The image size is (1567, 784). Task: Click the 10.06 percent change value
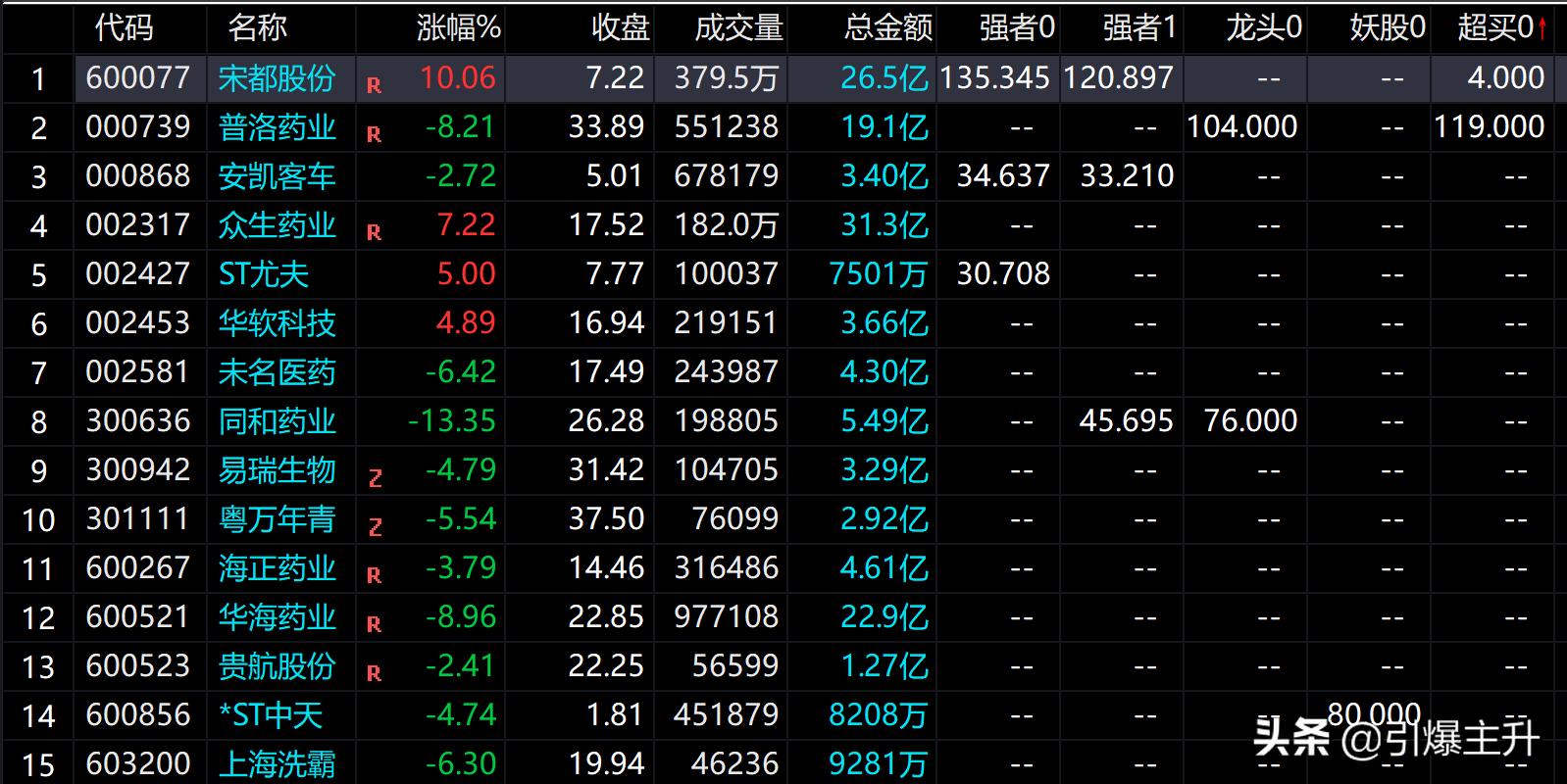[x=458, y=77]
